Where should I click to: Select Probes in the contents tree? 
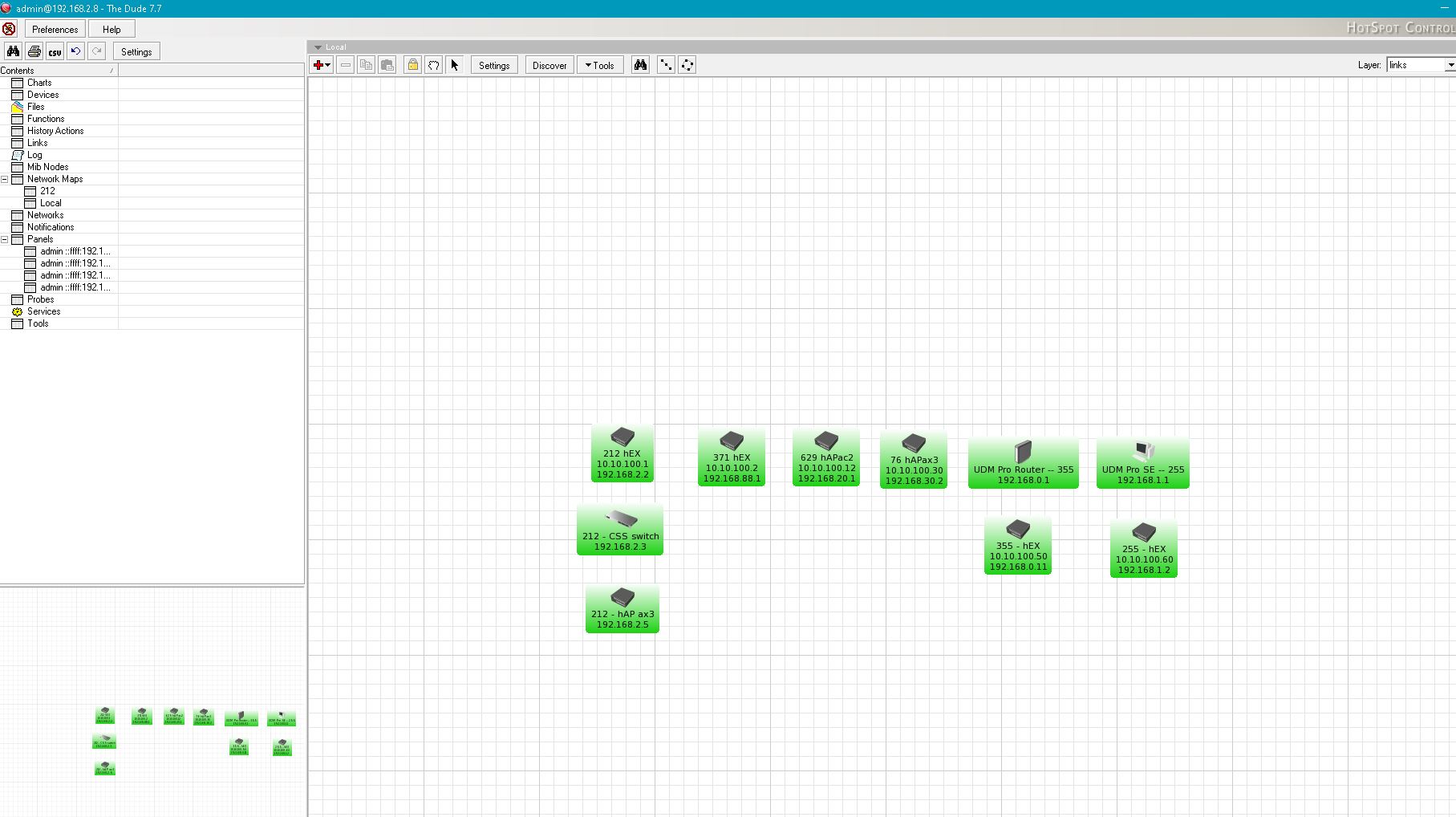pyautogui.click(x=40, y=299)
